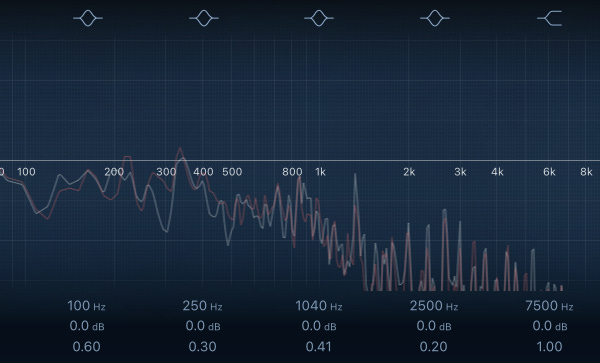The width and height of the screenshot is (600, 363).
Task: Click the 8k frequency axis label
Action: pyautogui.click(x=586, y=172)
